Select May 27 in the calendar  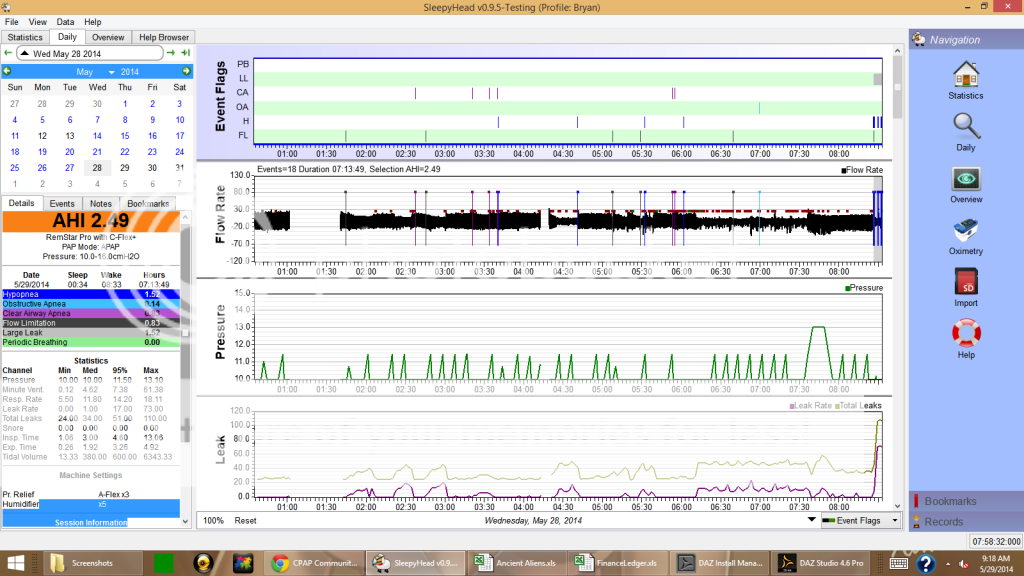pyautogui.click(x=70, y=168)
